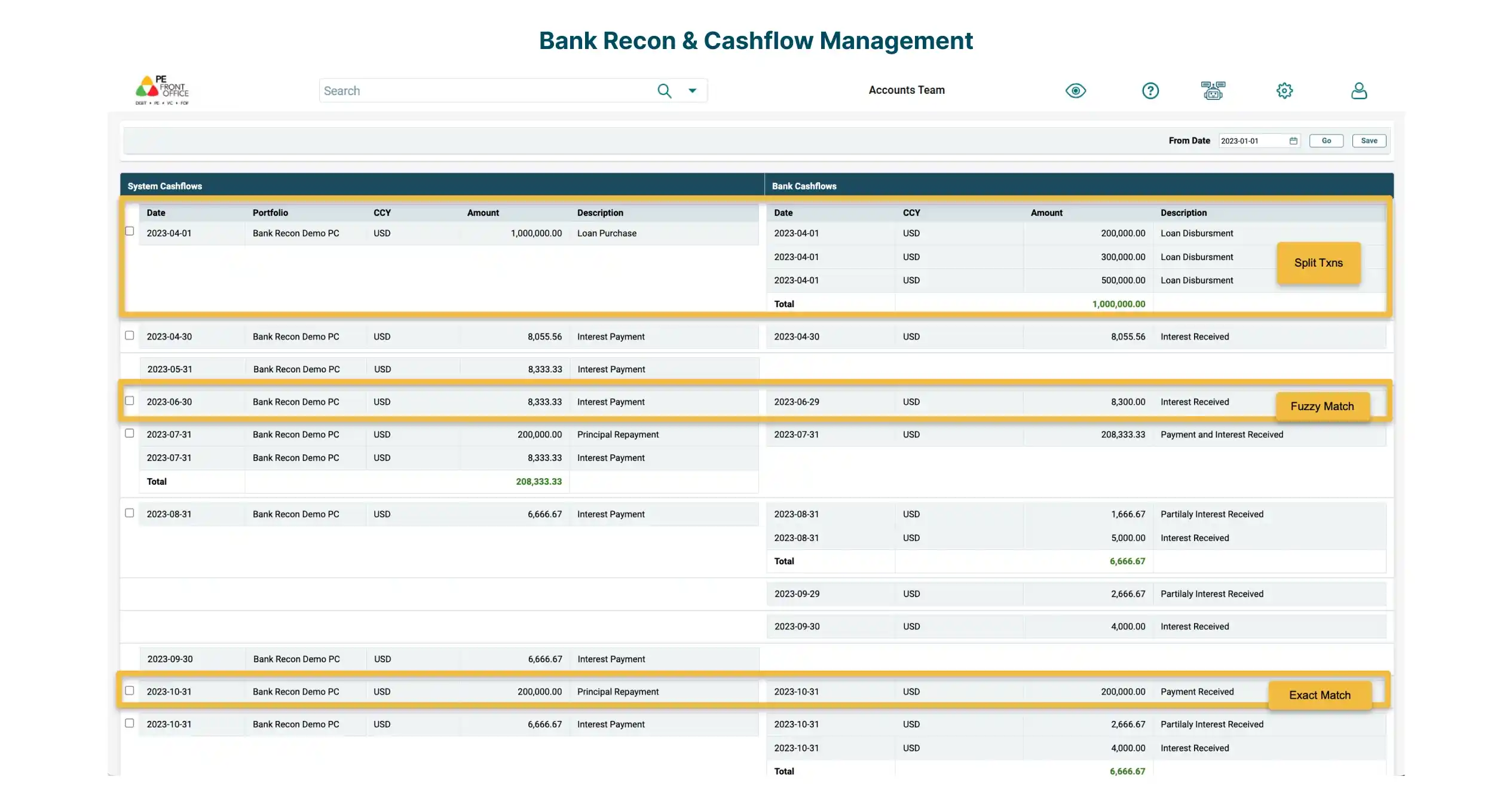Select the 200,000.00 Loan Disbursment bank amount
This screenshot has height=795, width=1512.
tap(1123, 234)
